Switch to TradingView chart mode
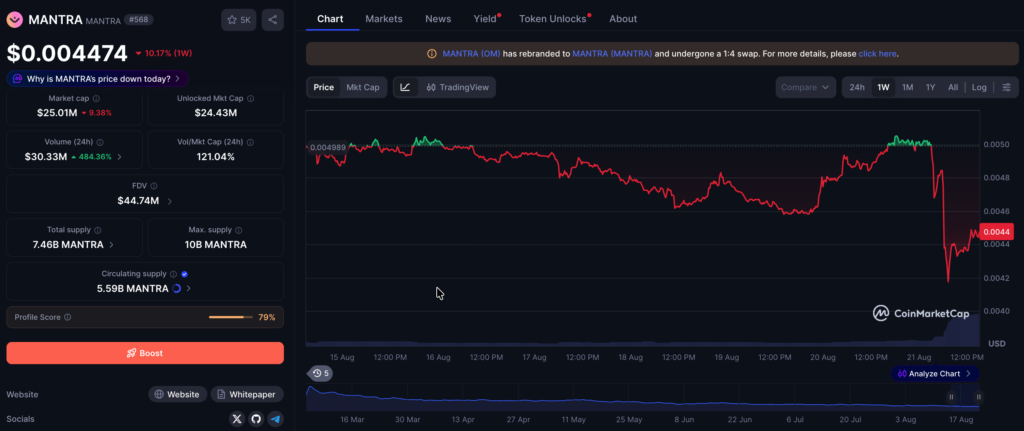Screen dimensions: 1024x431 coord(458,88)
